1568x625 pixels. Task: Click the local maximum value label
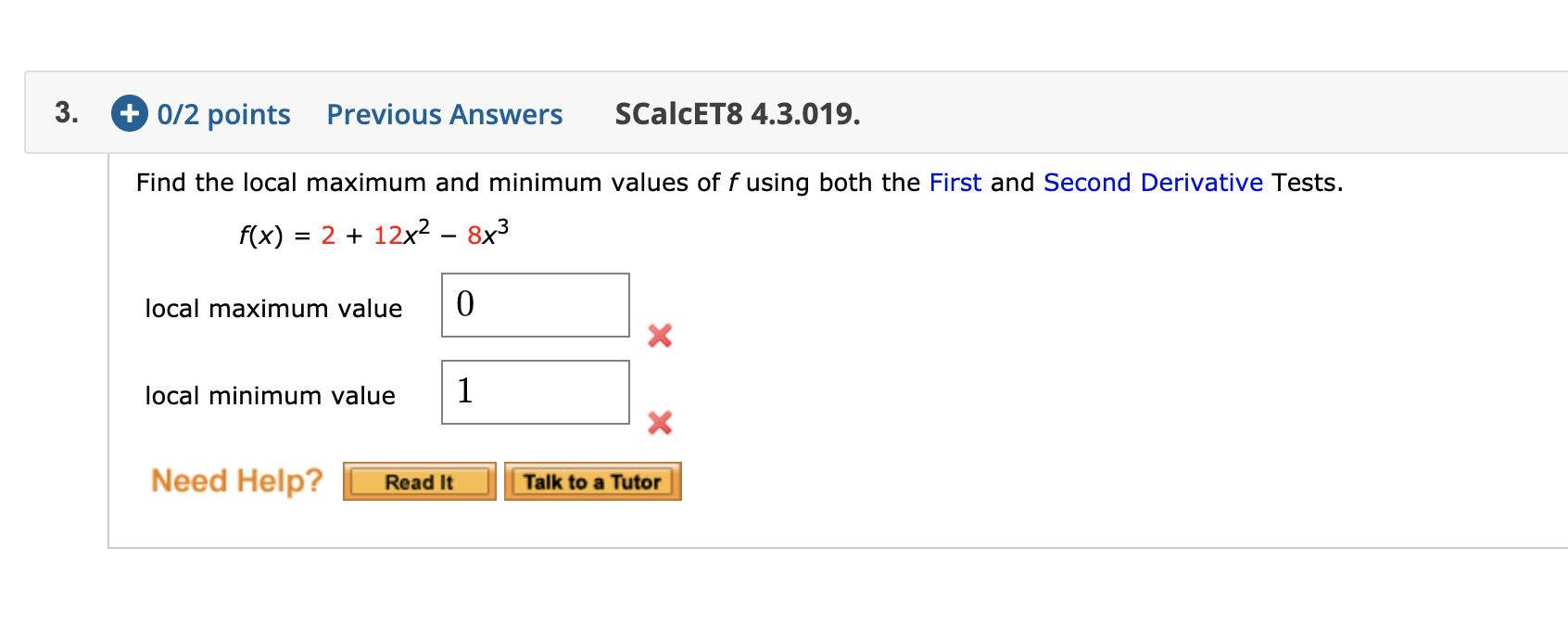click(x=273, y=308)
